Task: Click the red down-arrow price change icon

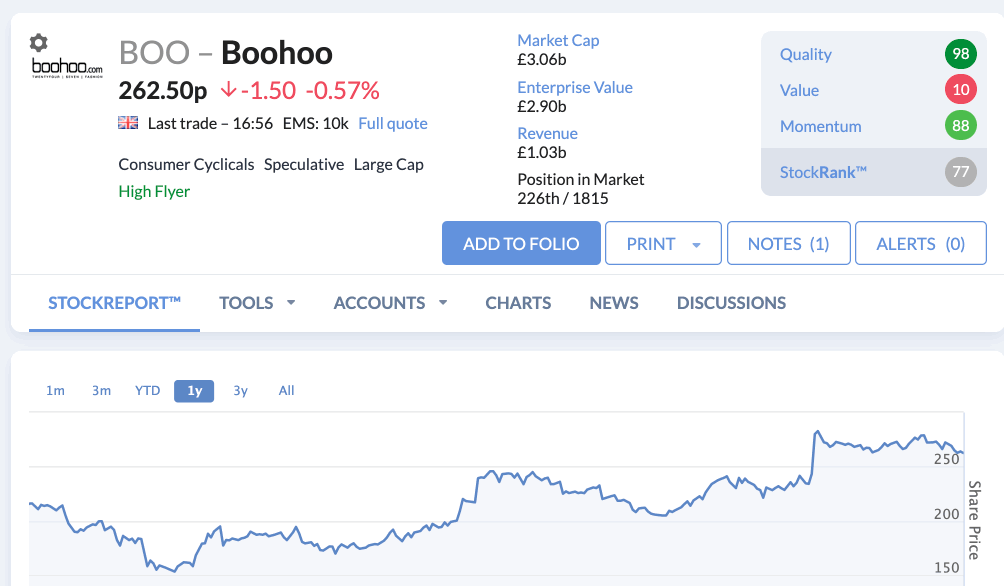Action: click(x=228, y=90)
